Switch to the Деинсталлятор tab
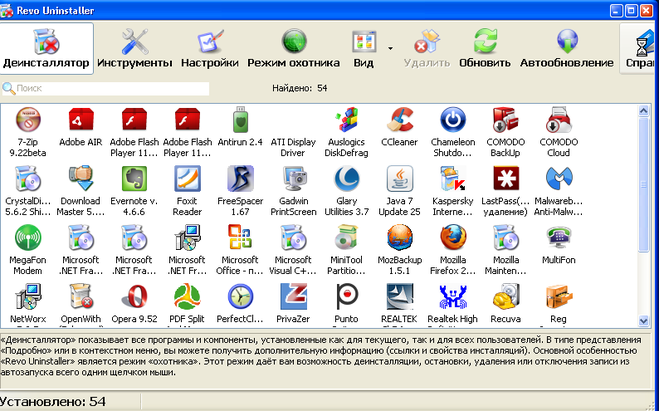This screenshot has width=659, height=411. [x=46, y=46]
